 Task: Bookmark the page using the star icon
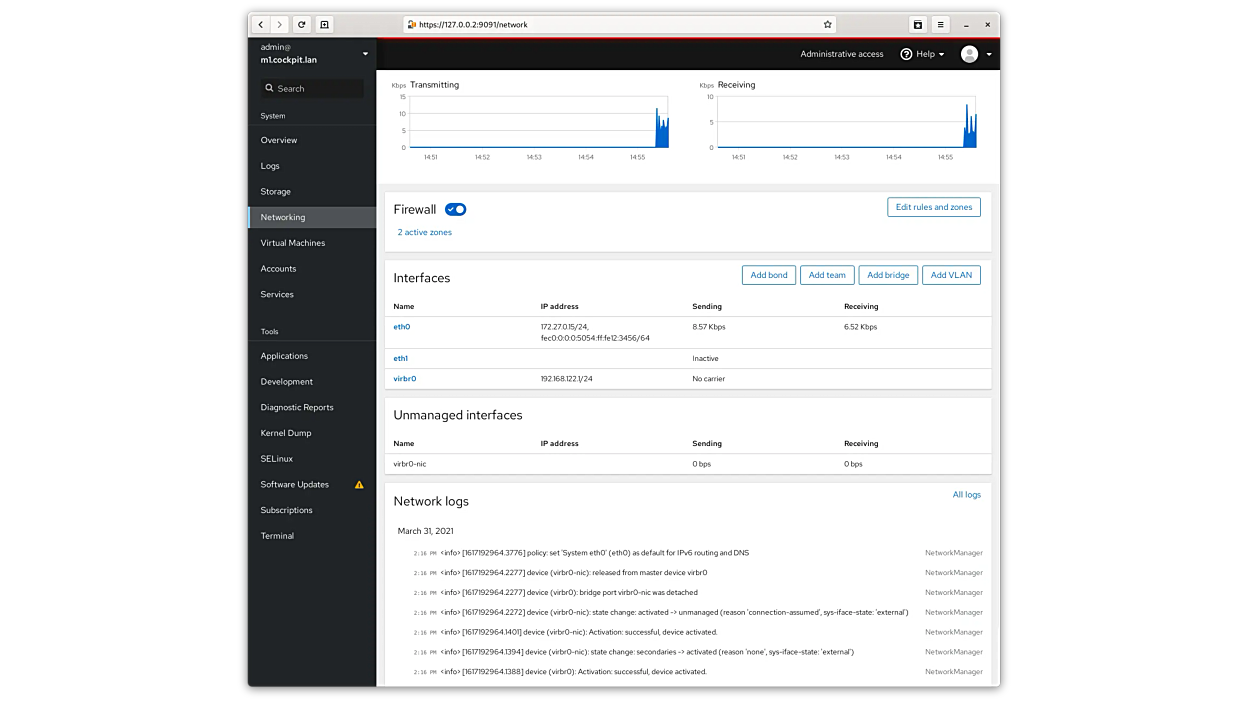tap(827, 25)
